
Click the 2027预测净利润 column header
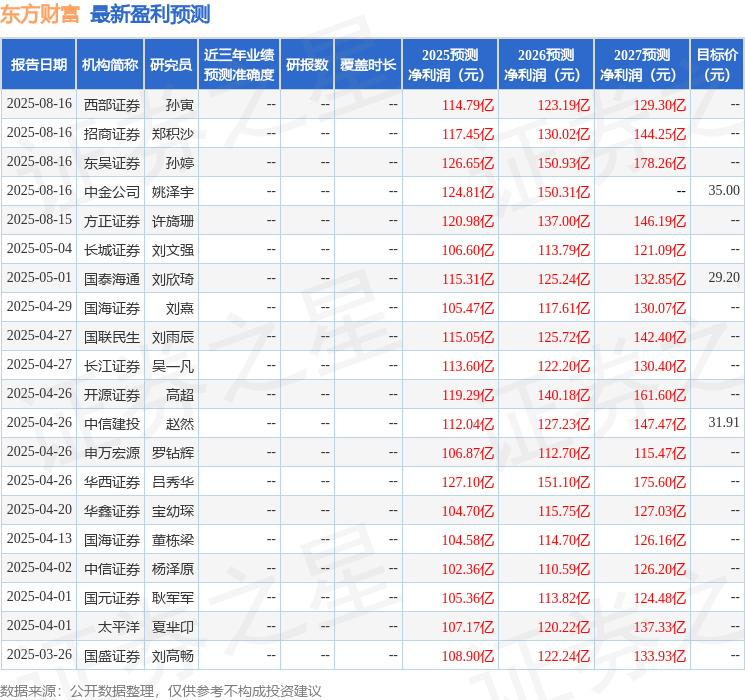[x=642, y=65]
